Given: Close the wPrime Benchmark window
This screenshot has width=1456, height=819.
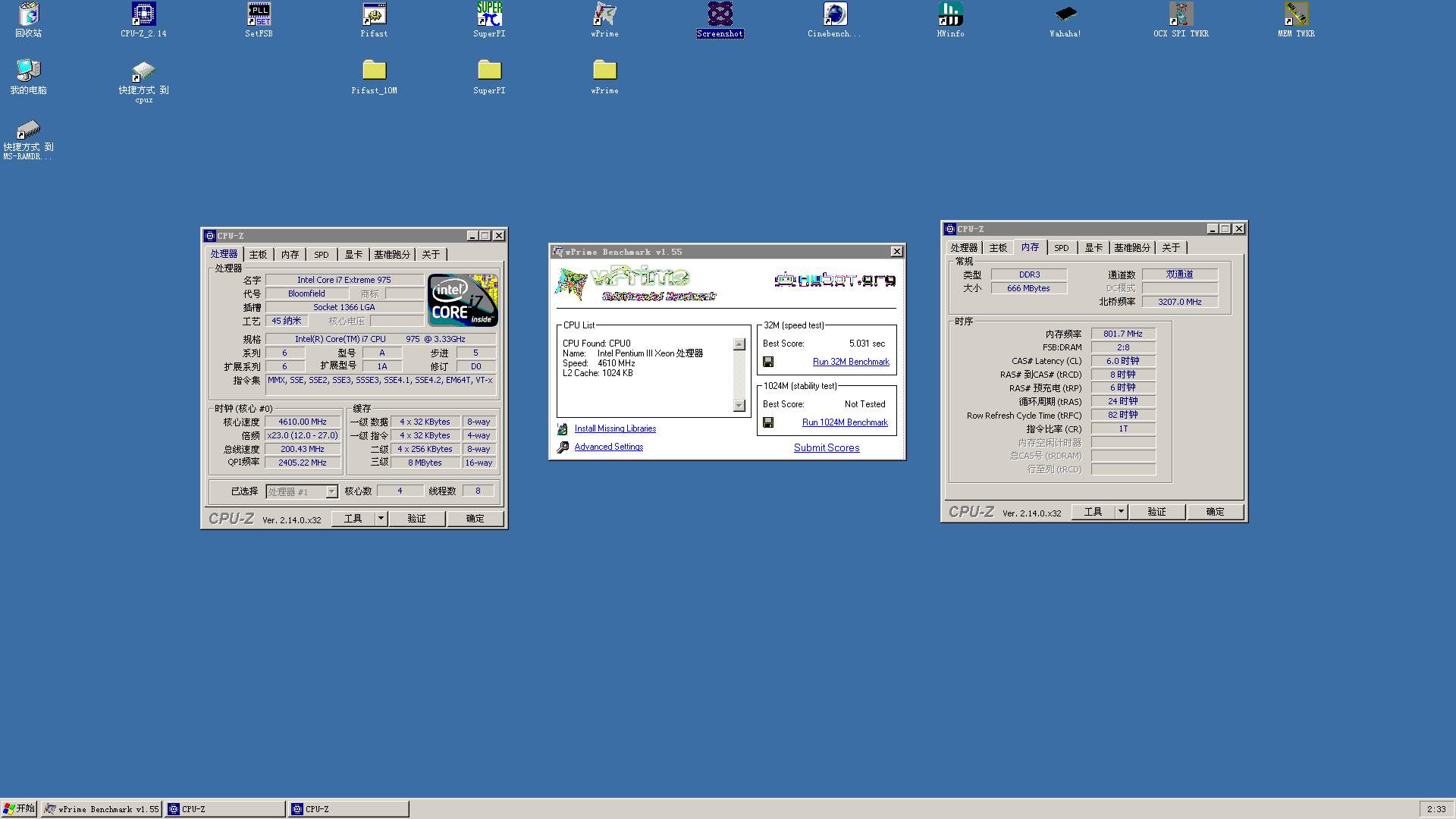Looking at the screenshot, I should [896, 252].
